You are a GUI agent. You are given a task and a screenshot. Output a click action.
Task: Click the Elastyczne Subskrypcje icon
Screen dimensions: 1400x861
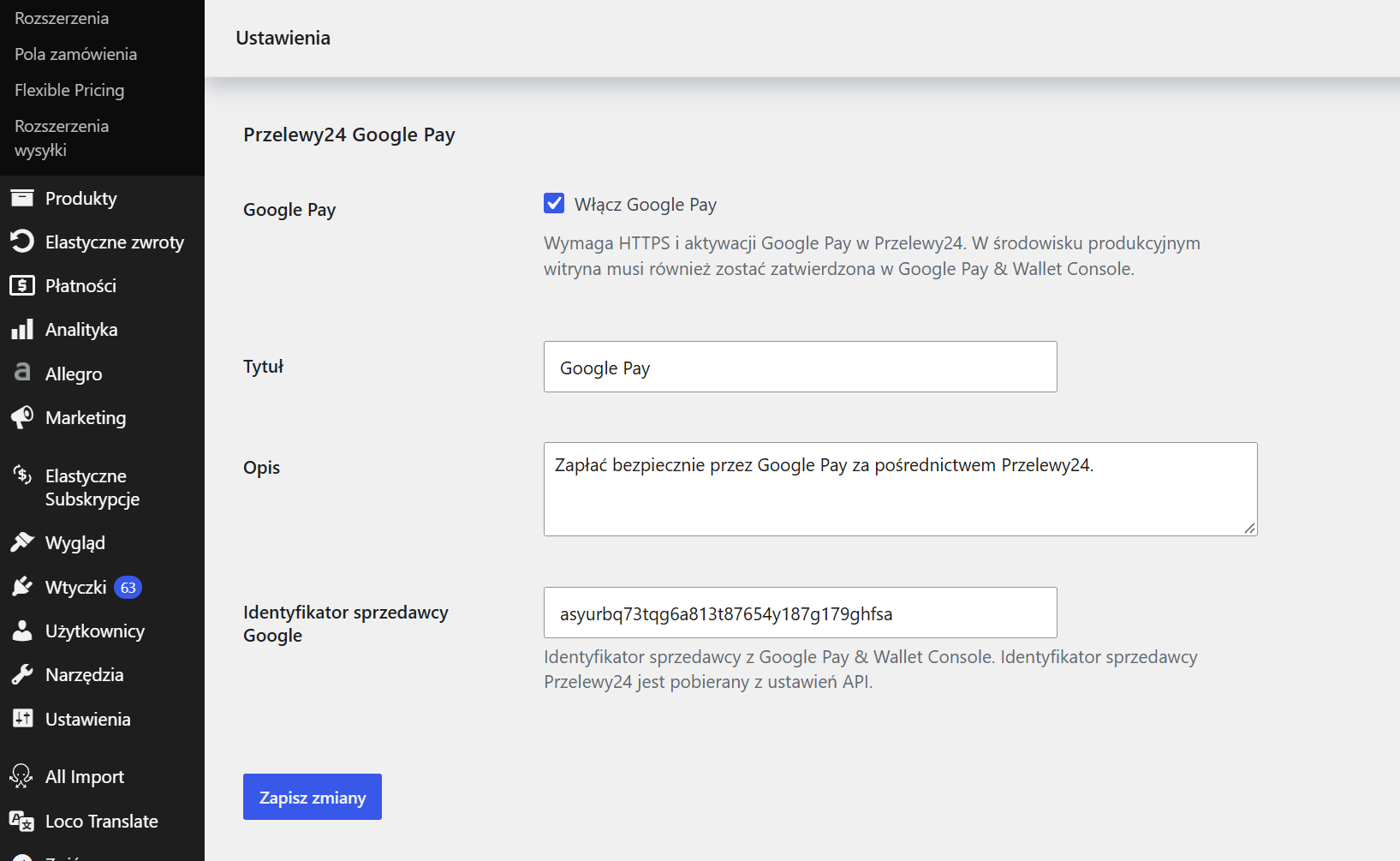pyautogui.click(x=22, y=475)
